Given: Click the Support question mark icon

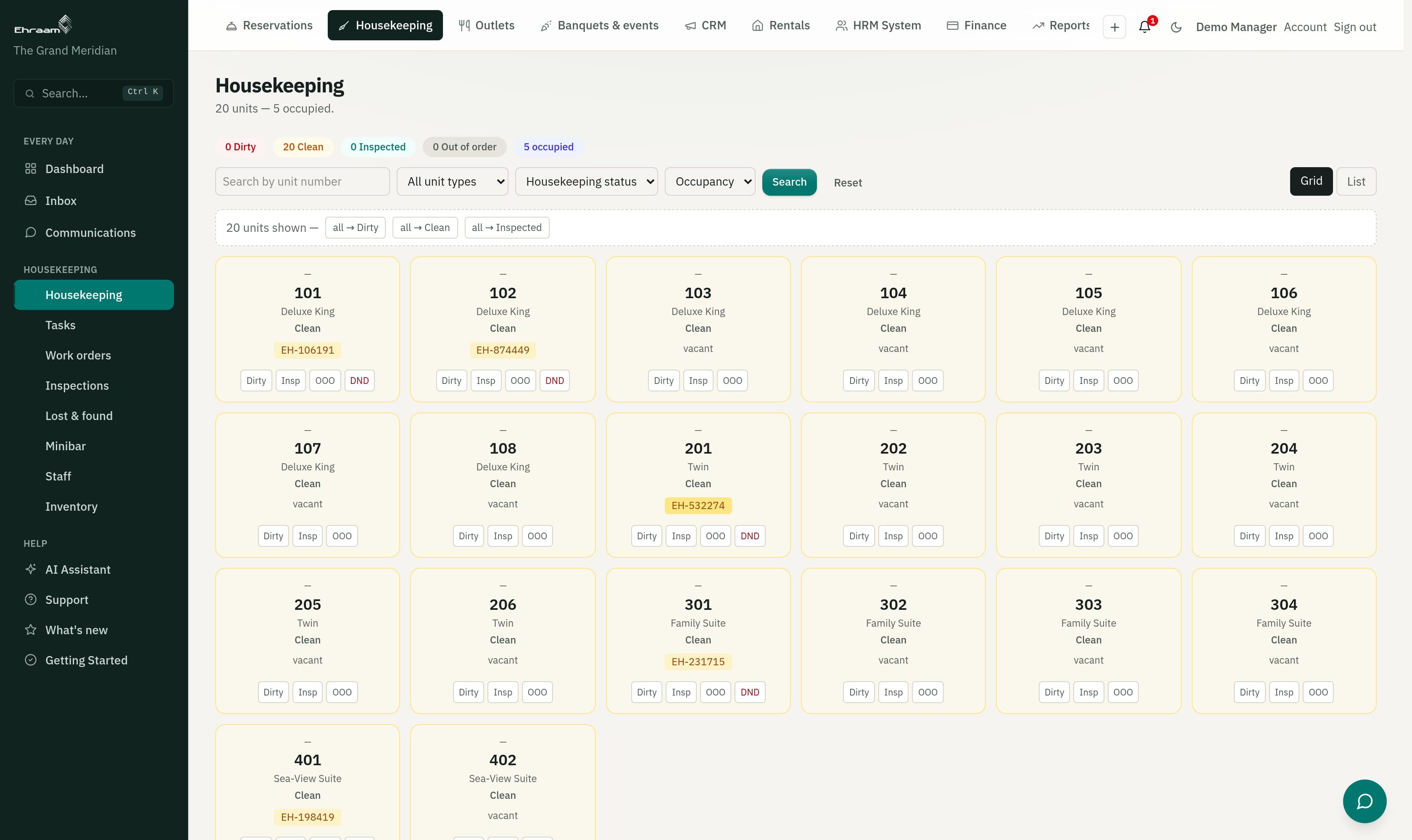Looking at the screenshot, I should pyautogui.click(x=31, y=599).
